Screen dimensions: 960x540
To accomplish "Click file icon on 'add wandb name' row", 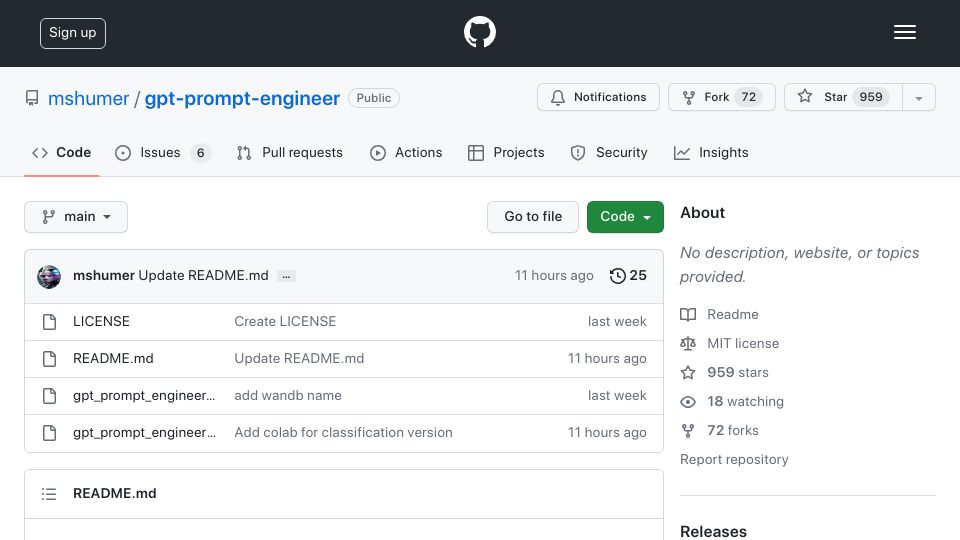I will tap(50, 396).
